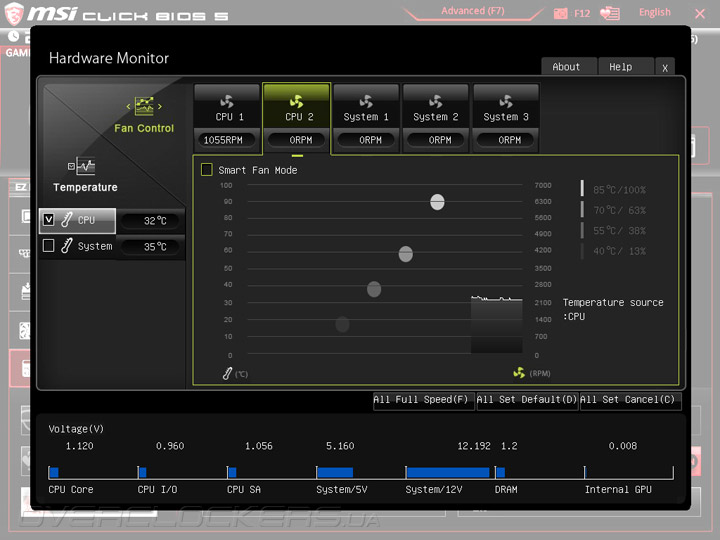Click All Set Cancel(C) button
Viewport: 720px width, 540px height.
point(630,400)
